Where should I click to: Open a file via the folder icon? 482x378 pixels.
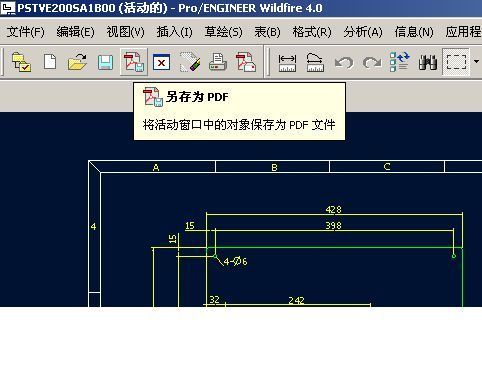(77, 62)
